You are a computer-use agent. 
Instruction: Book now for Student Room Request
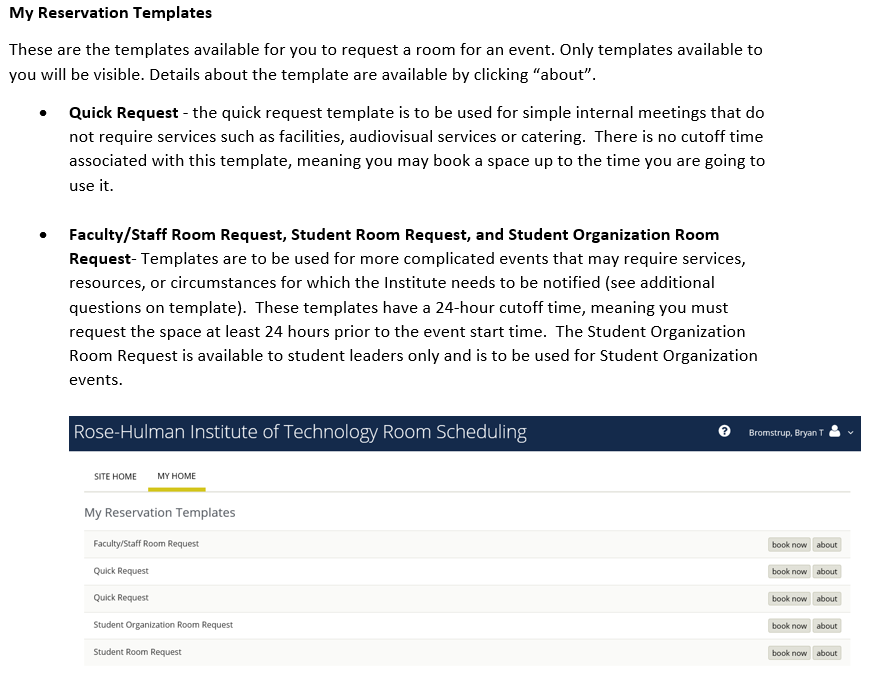[789, 653]
